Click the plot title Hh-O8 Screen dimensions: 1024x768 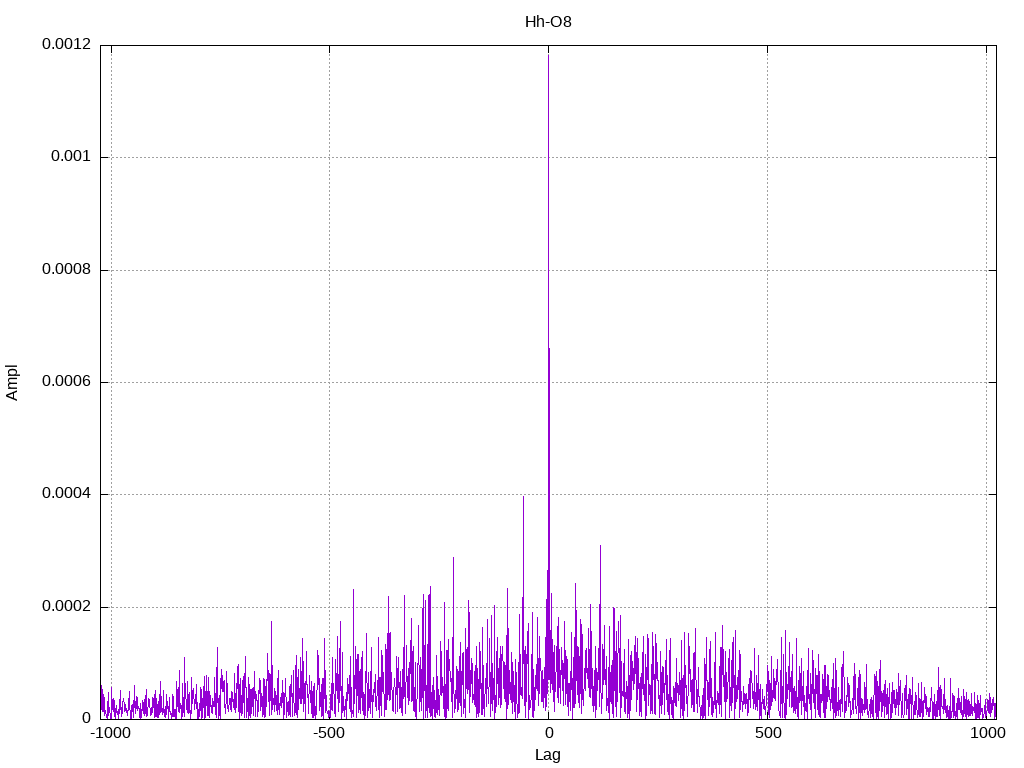point(548,21)
